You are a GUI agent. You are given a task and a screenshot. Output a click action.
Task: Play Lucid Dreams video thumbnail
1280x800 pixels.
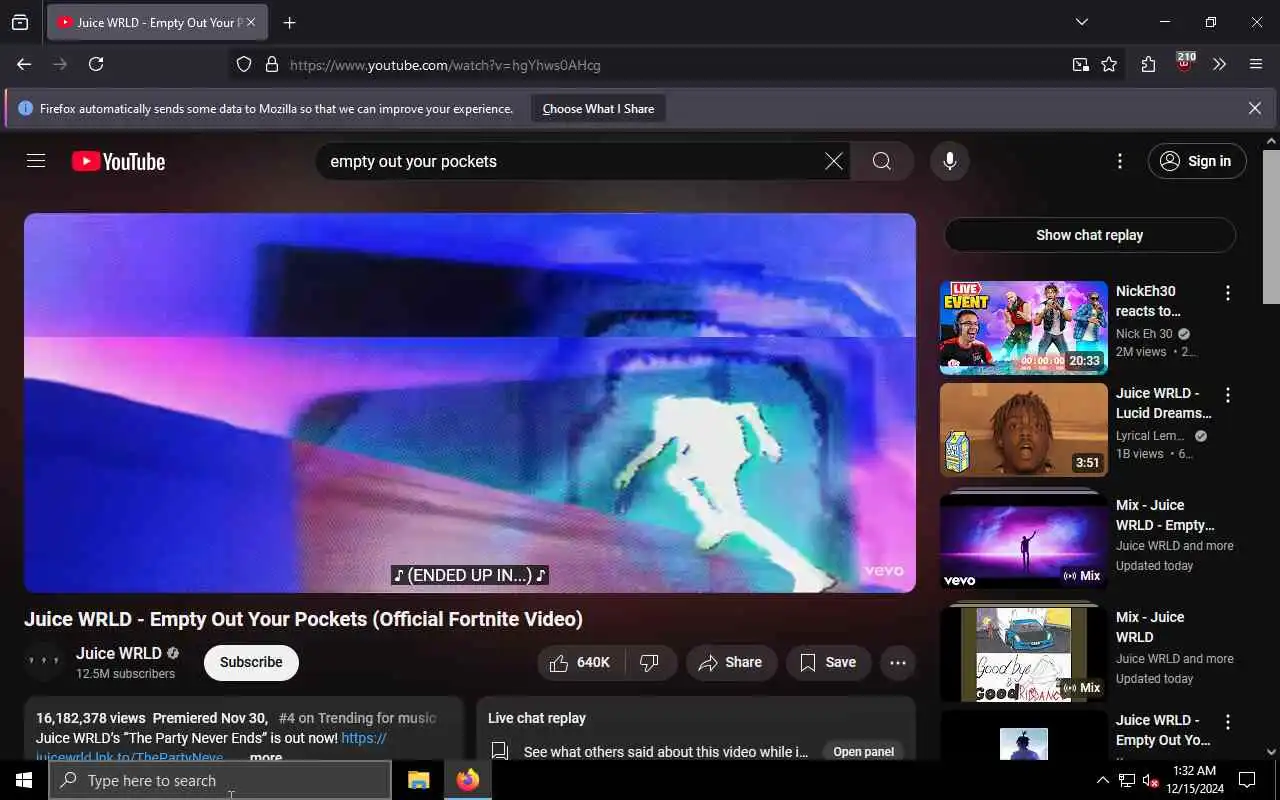click(x=1024, y=430)
